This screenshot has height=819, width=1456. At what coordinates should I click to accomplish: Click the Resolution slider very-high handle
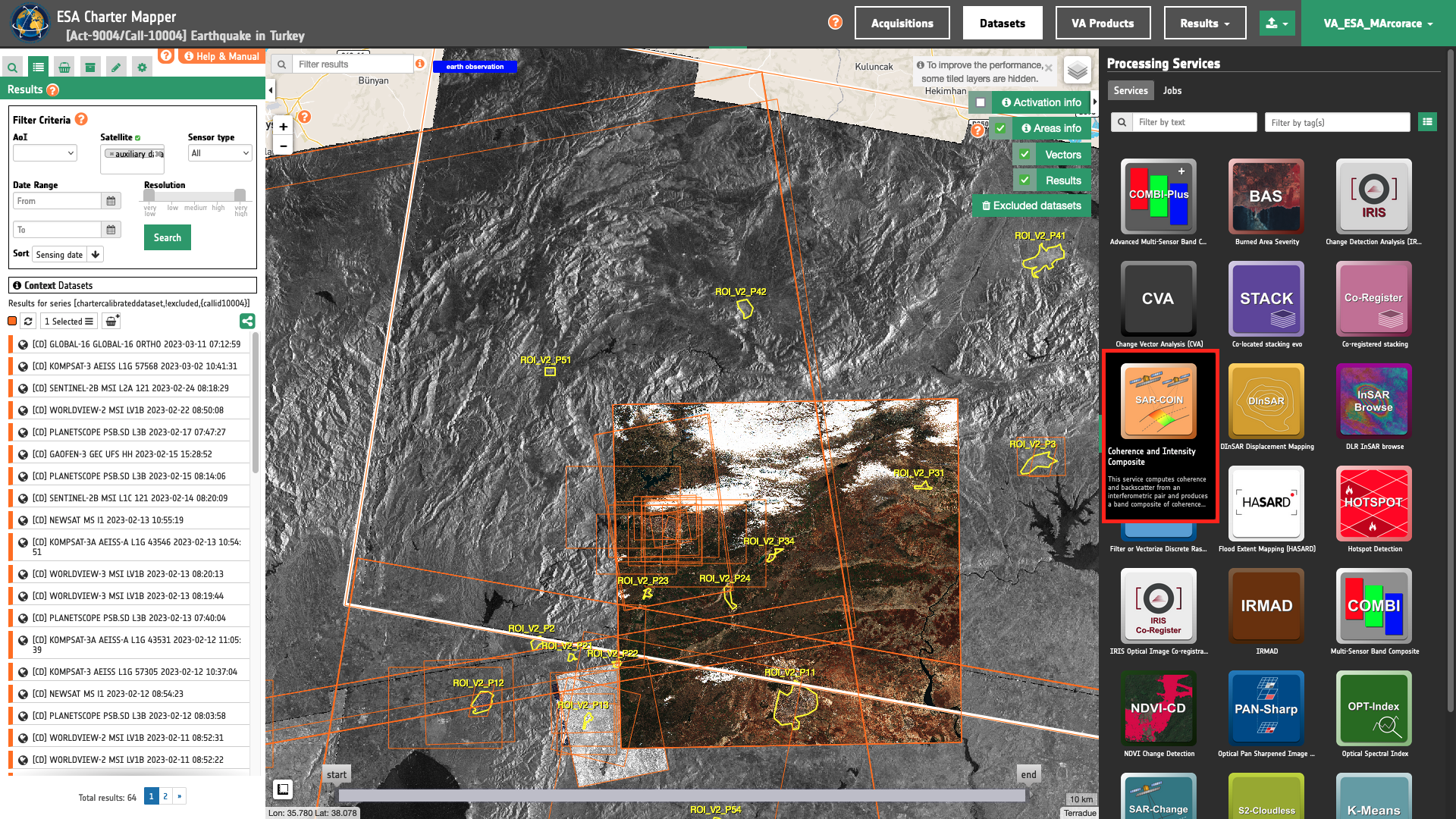(240, 195)
